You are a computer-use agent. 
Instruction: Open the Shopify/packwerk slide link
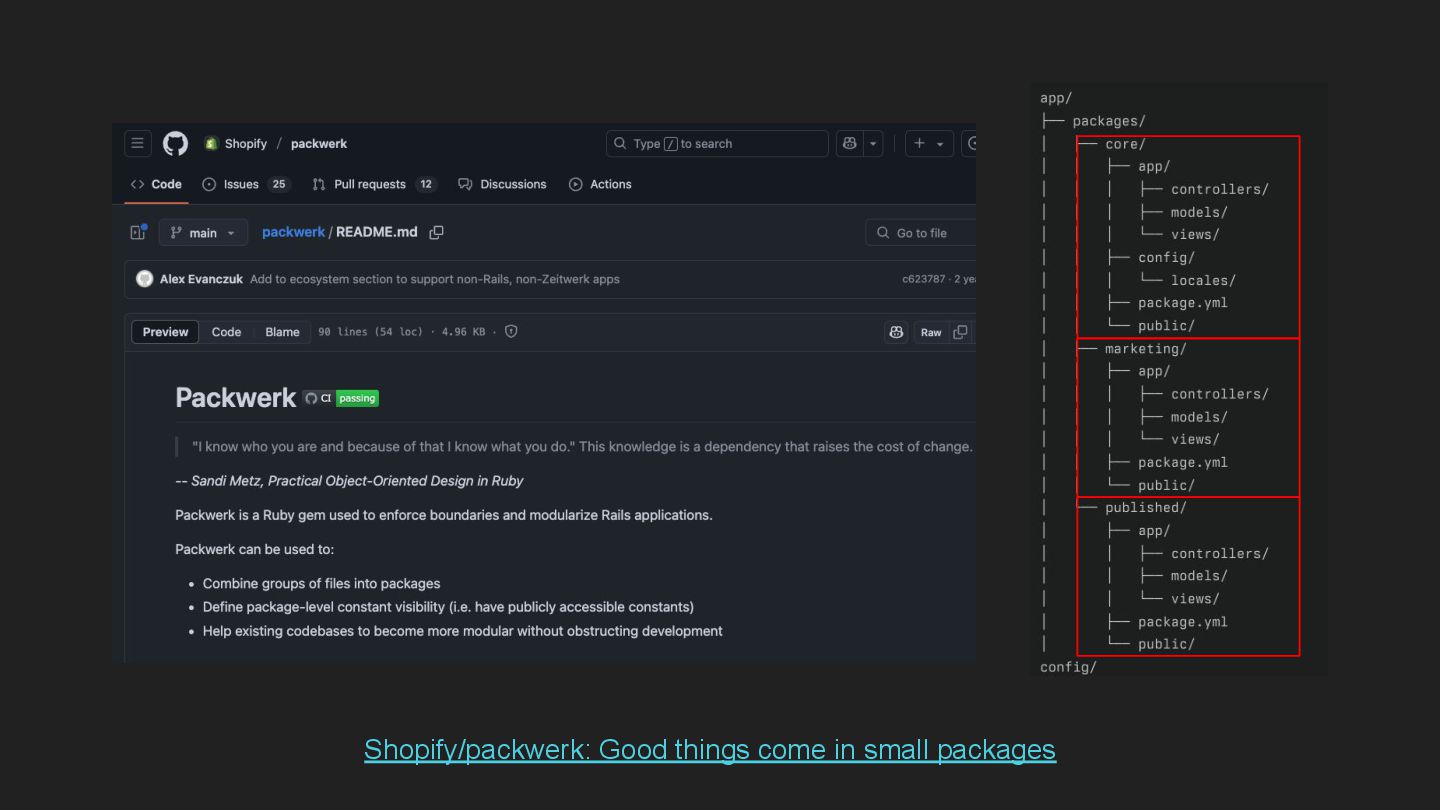pyautogui.click(x=709, y=749)
